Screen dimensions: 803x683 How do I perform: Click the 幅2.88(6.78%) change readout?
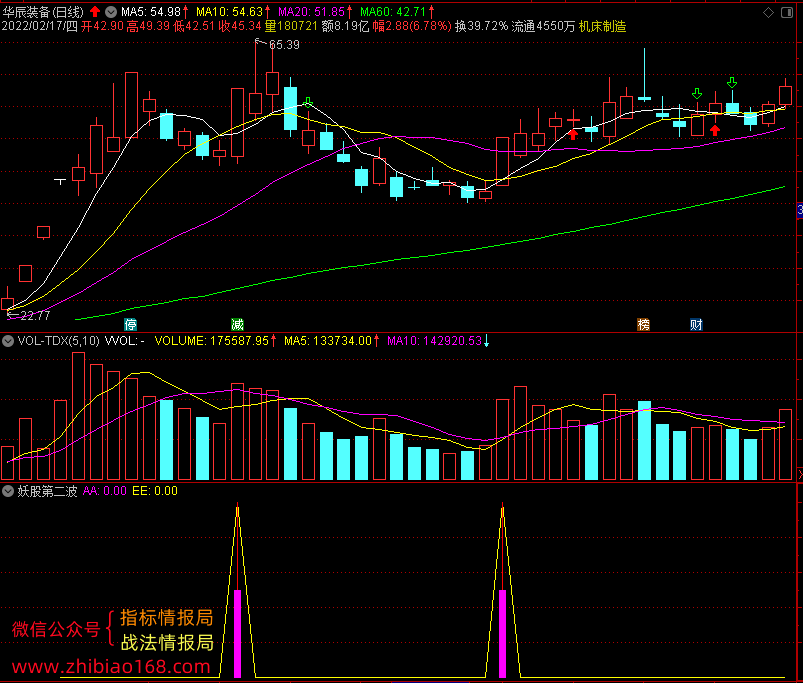[x=412, y=27]
